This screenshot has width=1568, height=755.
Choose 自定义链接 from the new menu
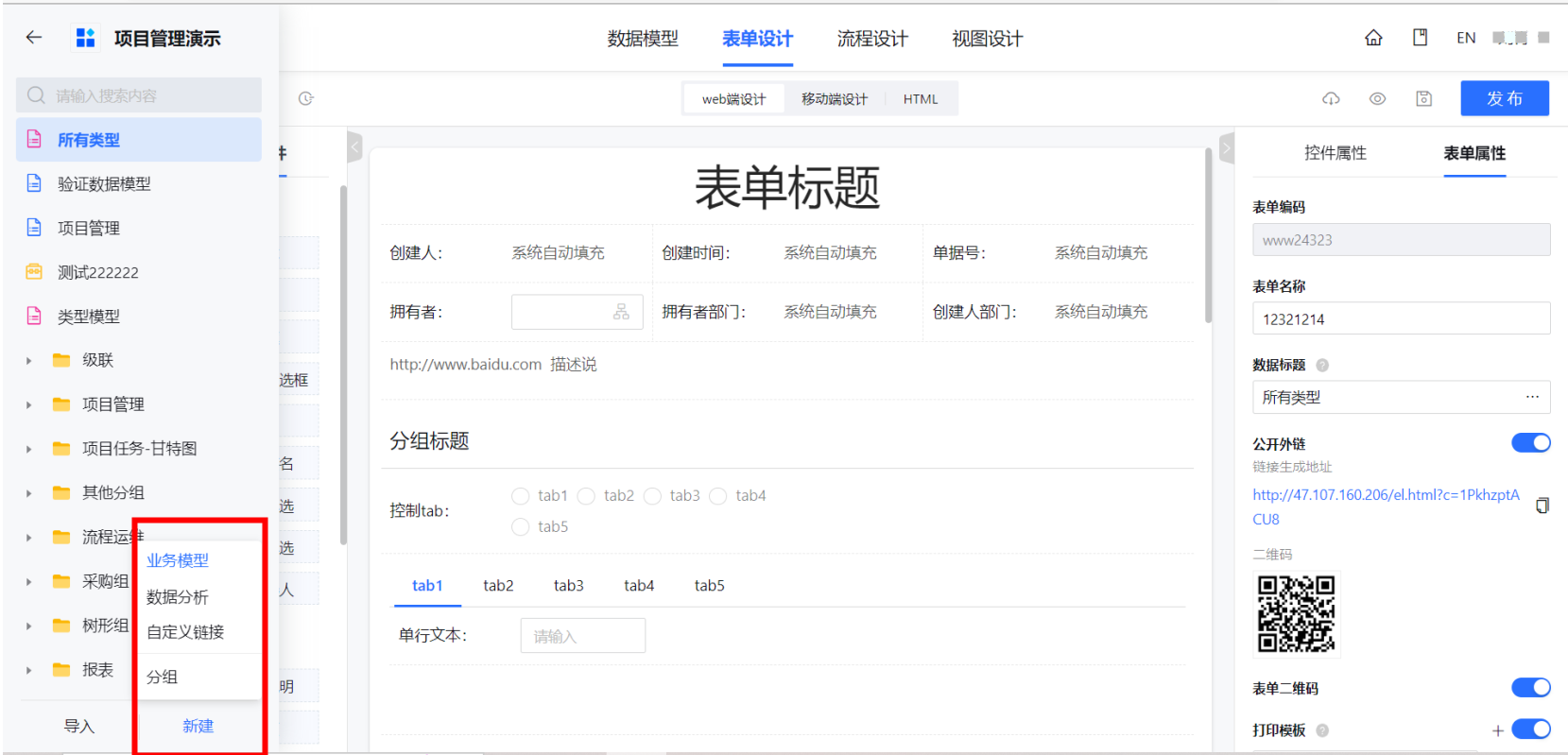point(185,631)
